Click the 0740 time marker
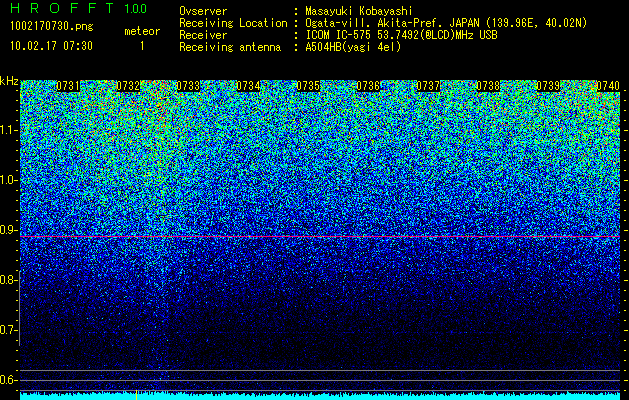The width and height of the screenshot is (629, 400). 608,86
